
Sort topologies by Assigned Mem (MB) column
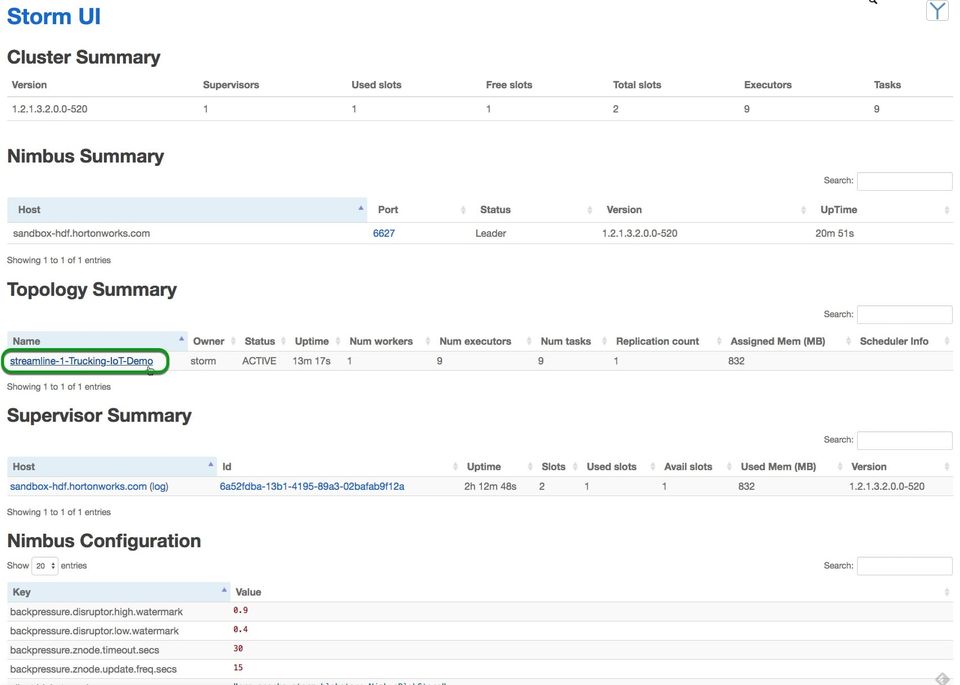tap(788, 341)
